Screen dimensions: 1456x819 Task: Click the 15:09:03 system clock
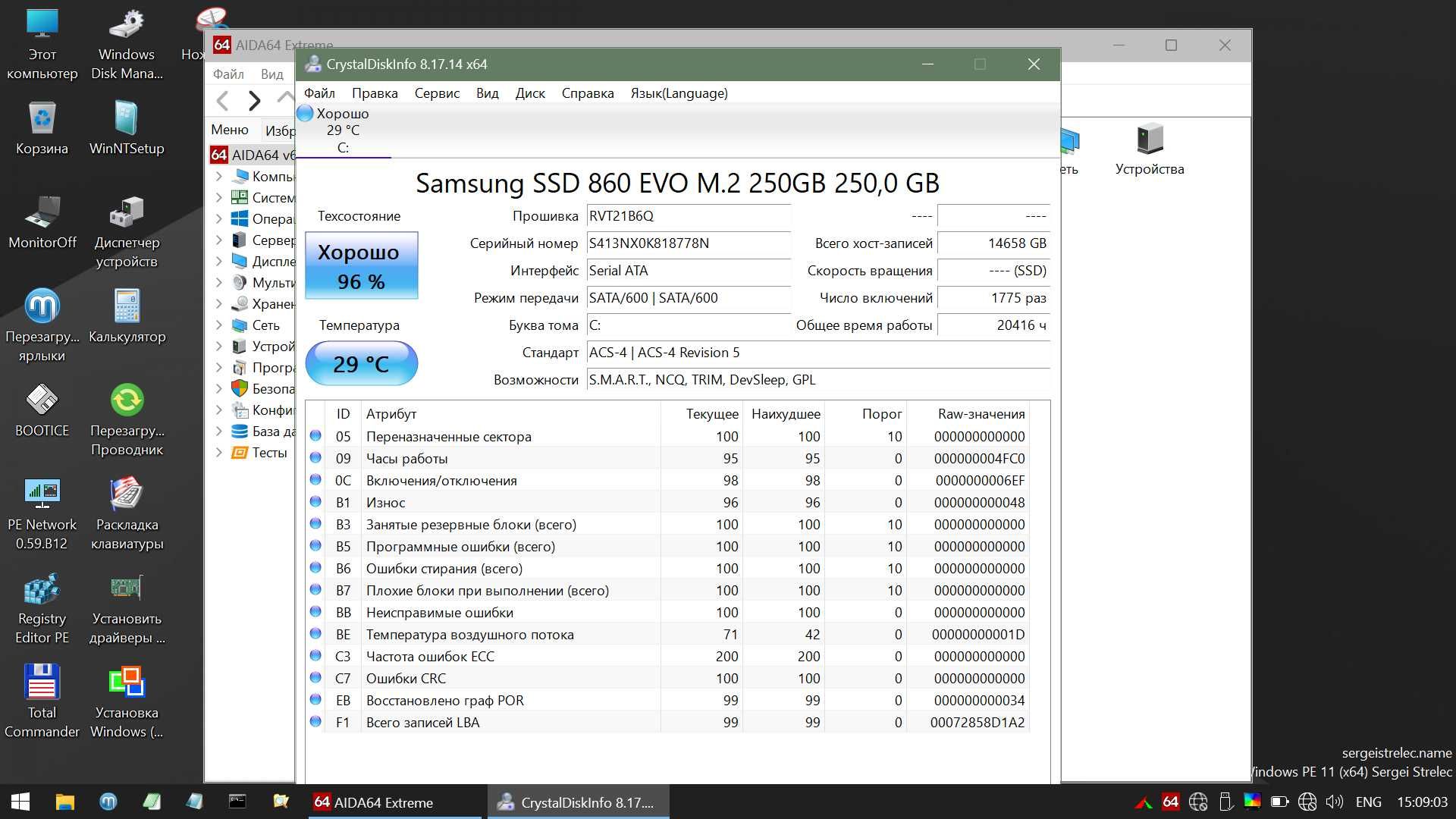(x=1422, y=802)
